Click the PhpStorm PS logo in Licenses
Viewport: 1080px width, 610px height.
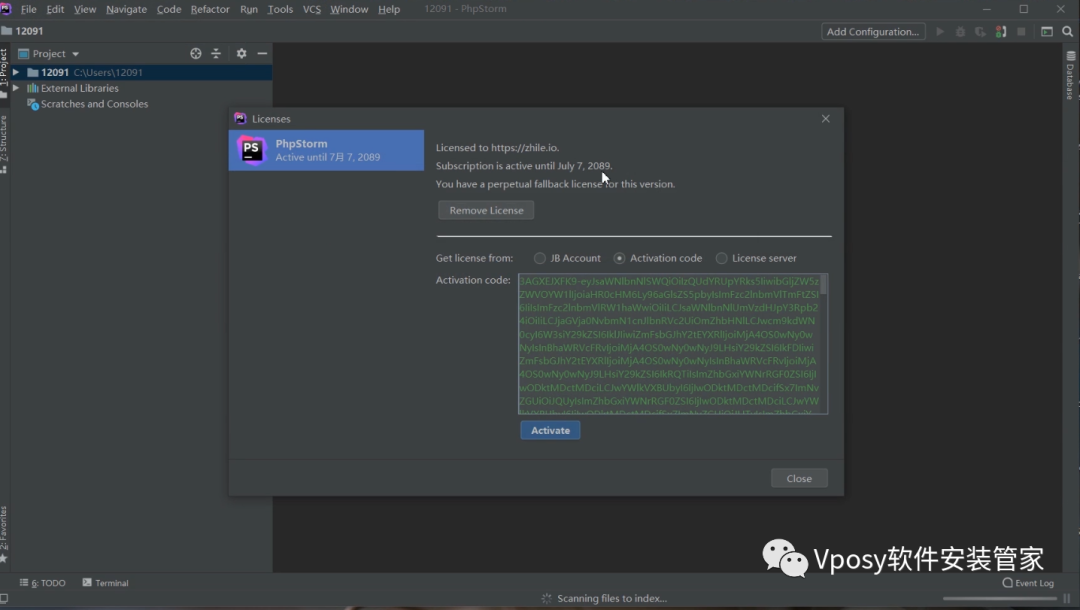[251, 150]
